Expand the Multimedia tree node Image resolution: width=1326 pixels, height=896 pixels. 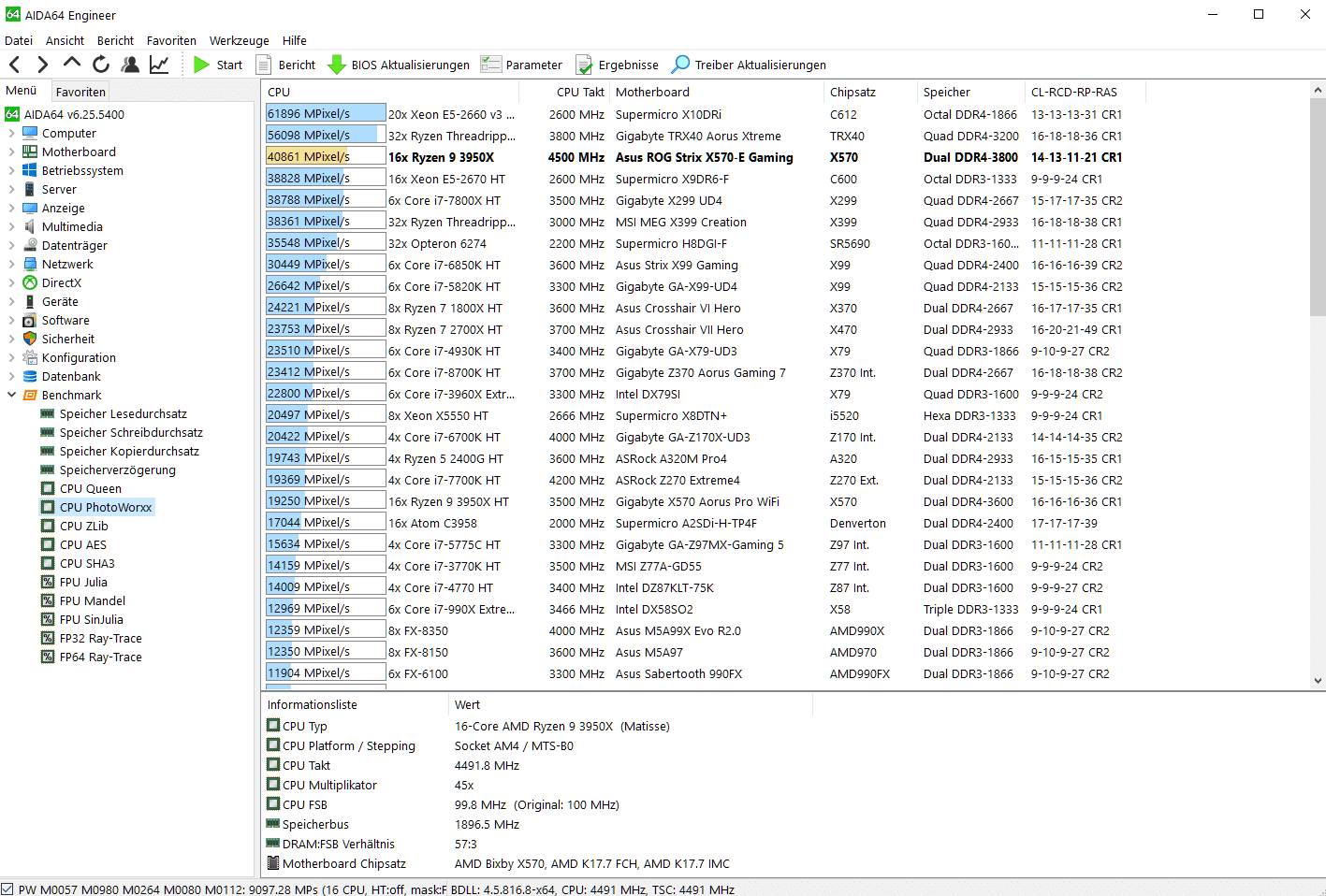pos(11,226)
